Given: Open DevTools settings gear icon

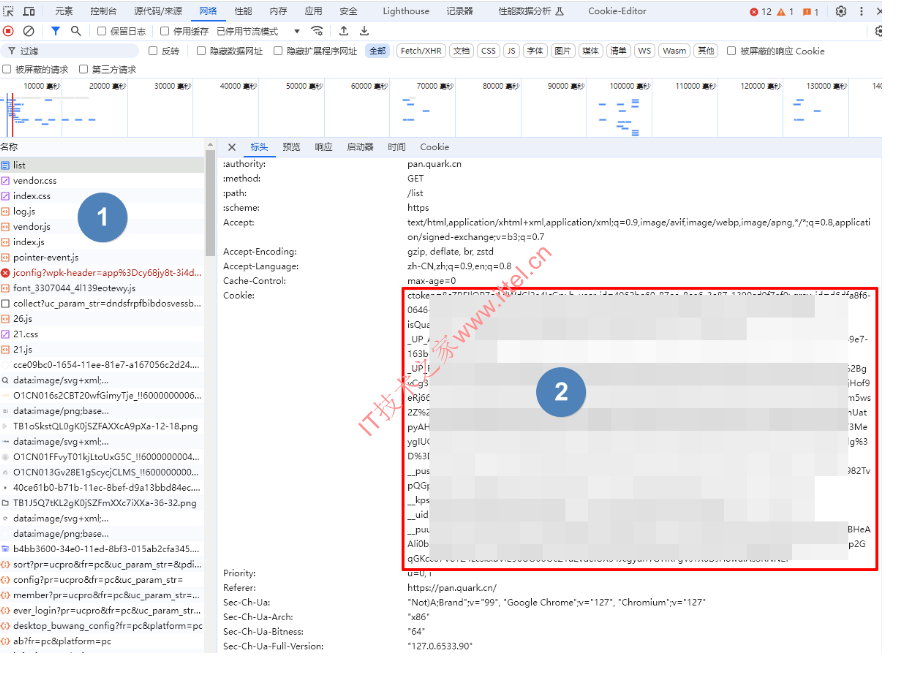Looking at the screenshot, I should (x=841, y=11).
